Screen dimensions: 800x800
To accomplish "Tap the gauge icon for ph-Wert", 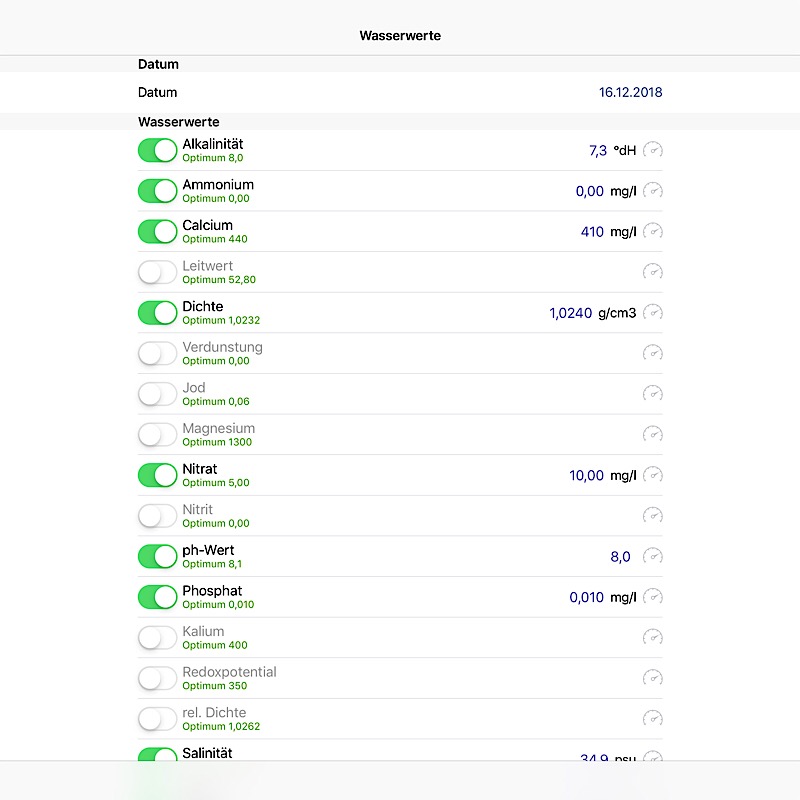I will [x=653, y=556].
